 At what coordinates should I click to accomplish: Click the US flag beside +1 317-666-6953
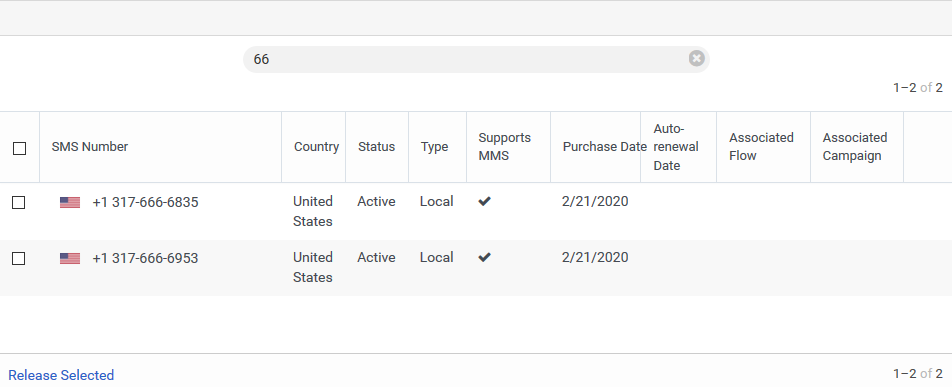click(70, 258)
